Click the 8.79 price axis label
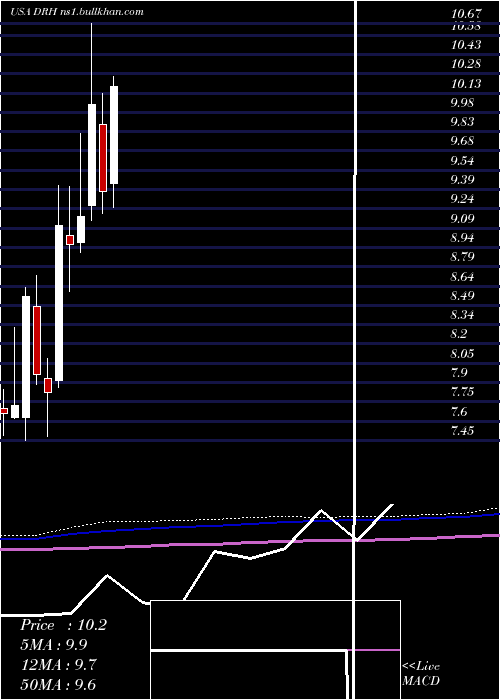The height and width of the screenshot is (700, 500). [x=462, y=257]
